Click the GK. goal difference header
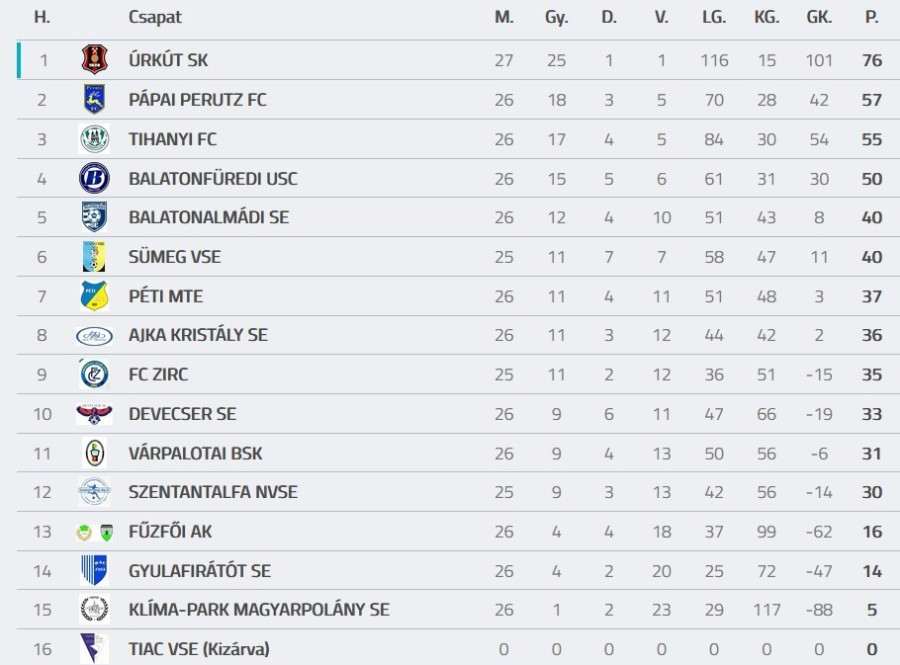 pos(819,17)
